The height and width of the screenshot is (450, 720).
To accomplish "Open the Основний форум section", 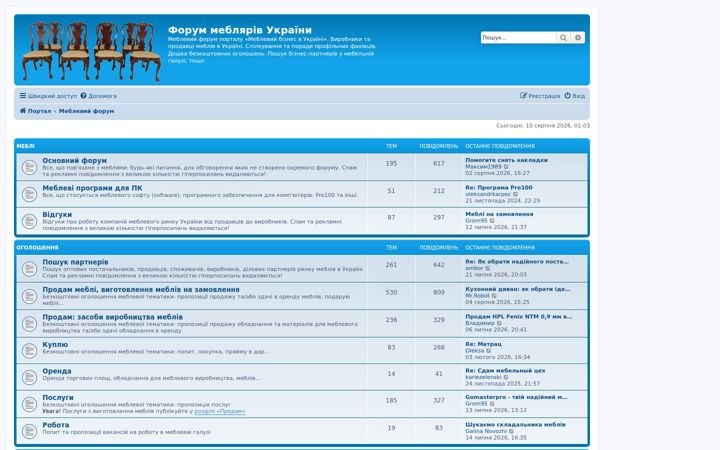I will pyautogui.click(x=74, y=160).
